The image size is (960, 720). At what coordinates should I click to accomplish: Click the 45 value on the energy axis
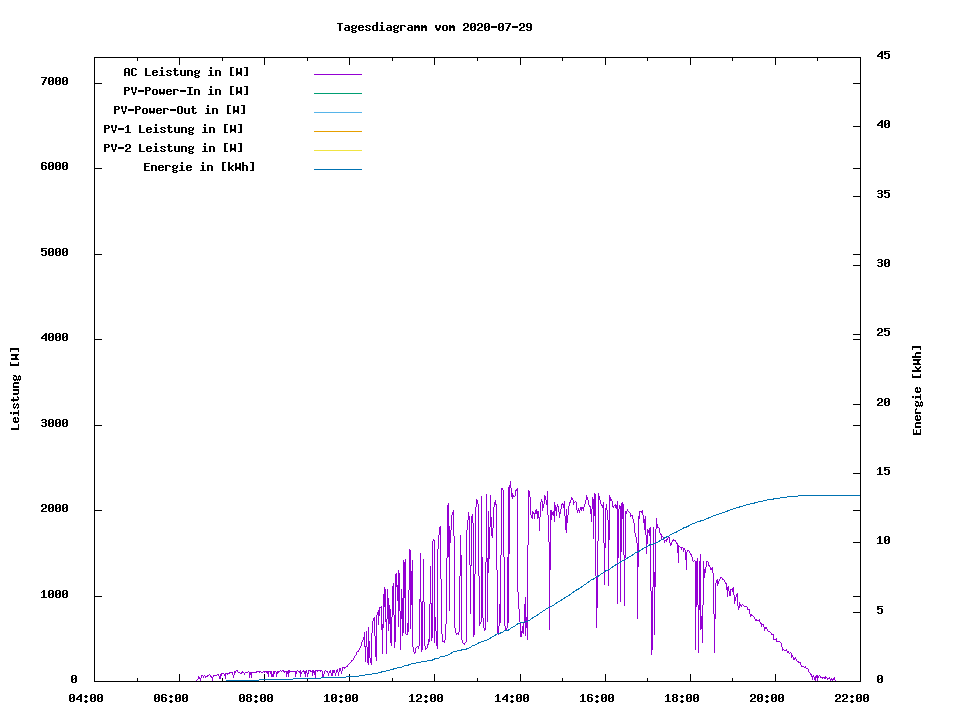point(883,55)
